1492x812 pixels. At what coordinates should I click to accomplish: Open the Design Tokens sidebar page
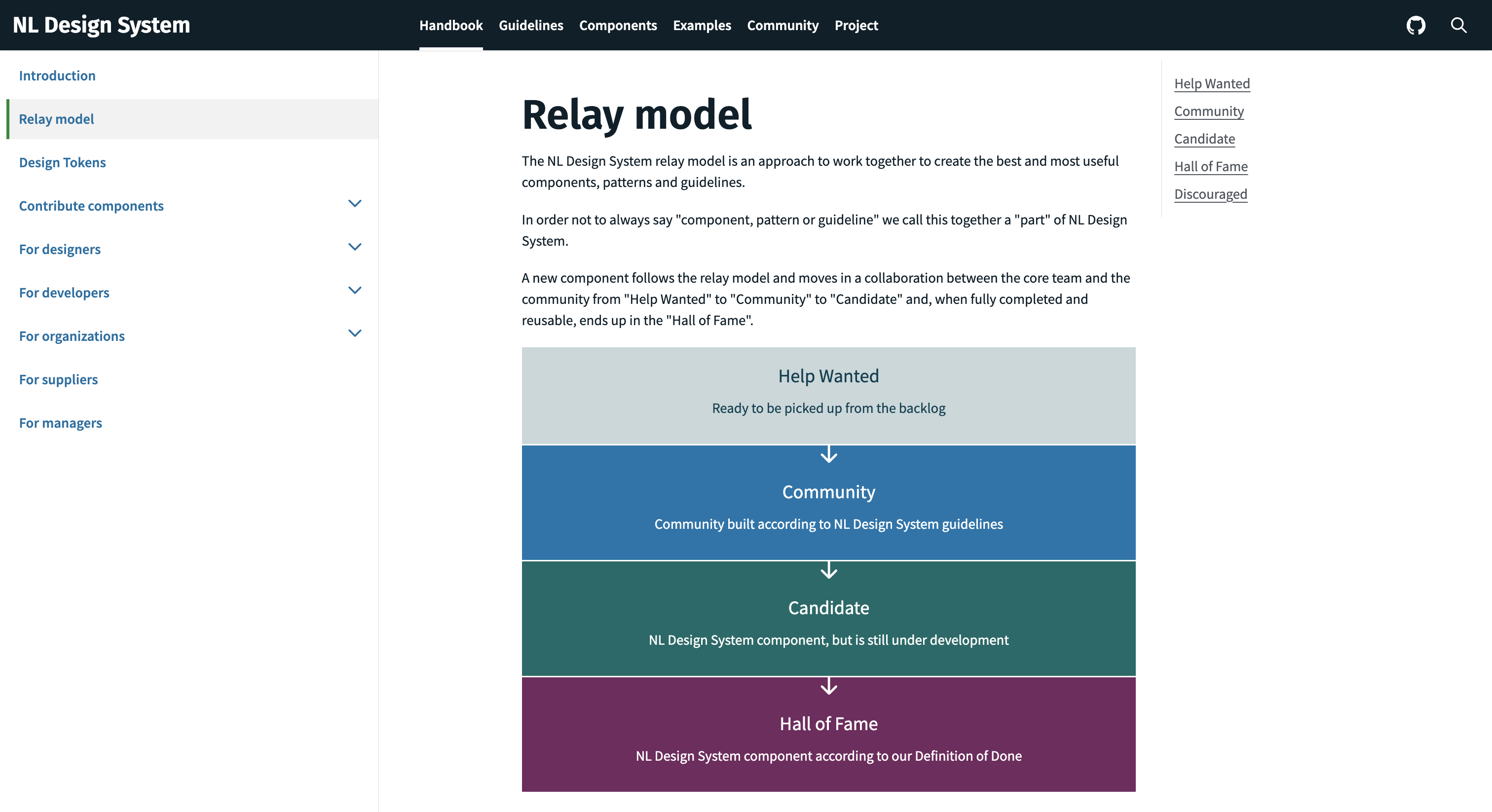coord(63,163)
